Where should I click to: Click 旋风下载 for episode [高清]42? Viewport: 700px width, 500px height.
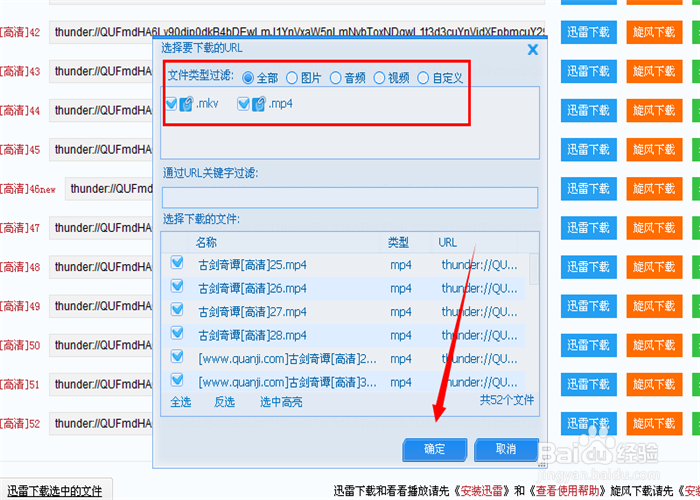[x=654, y=32]
